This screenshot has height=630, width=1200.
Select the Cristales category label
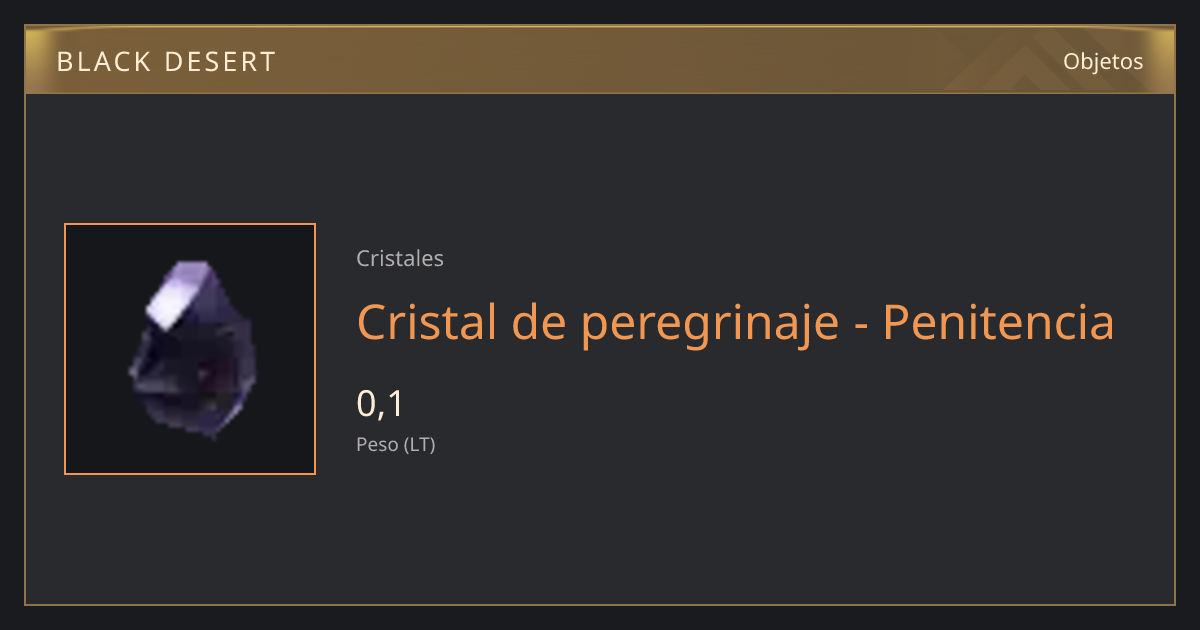(400, 258)
